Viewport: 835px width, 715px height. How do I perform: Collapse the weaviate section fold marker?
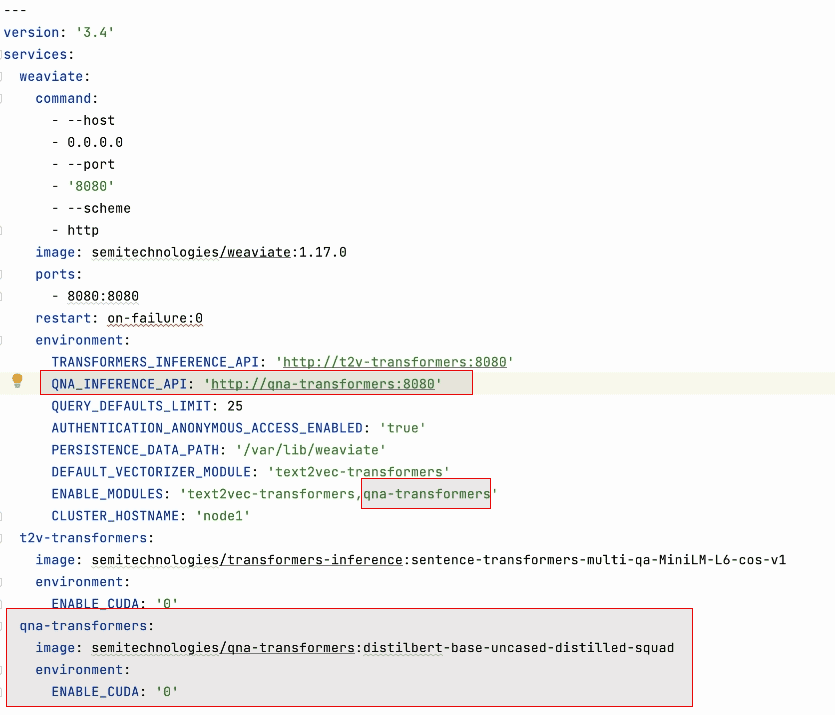(x=2, y=77)
